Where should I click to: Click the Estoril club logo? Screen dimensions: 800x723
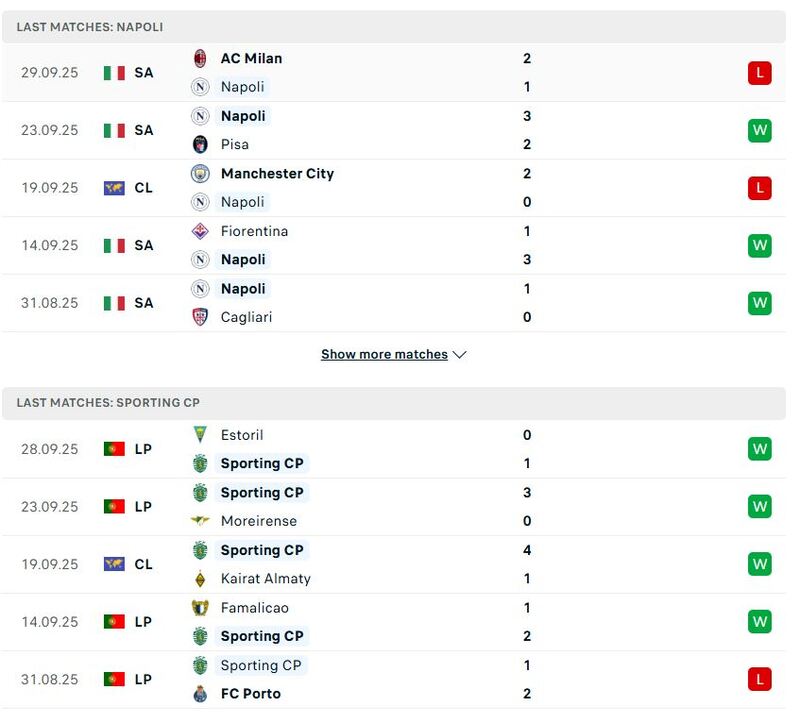(x=200, y=435)
